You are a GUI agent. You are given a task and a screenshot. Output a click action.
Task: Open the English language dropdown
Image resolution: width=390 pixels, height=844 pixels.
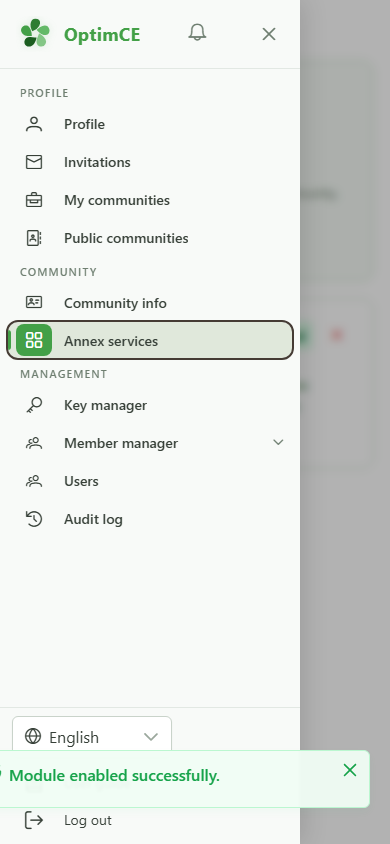(x=92, y=736)
